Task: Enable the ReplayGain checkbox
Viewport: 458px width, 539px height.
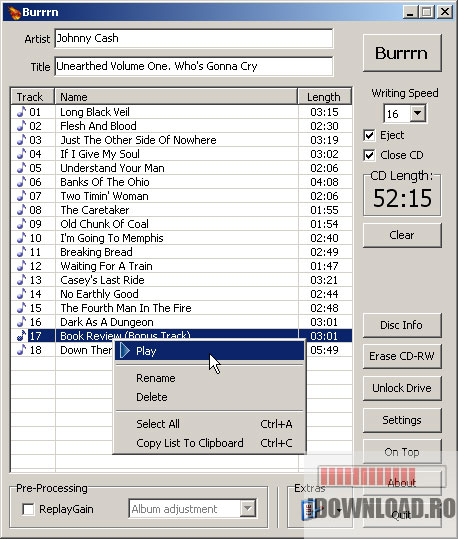Action: [28, 509]
